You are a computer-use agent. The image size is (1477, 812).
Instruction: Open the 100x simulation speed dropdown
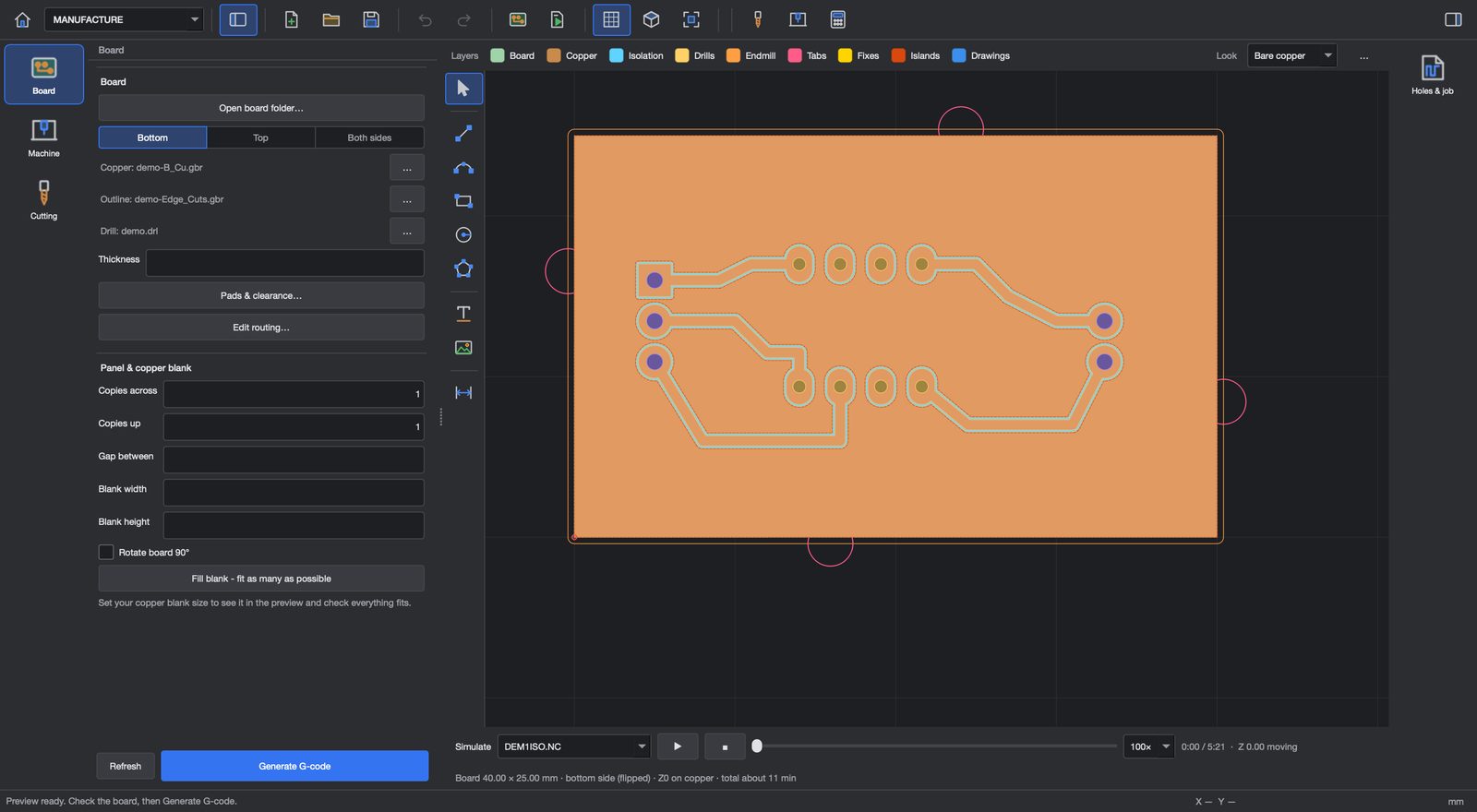(1148, 746)
